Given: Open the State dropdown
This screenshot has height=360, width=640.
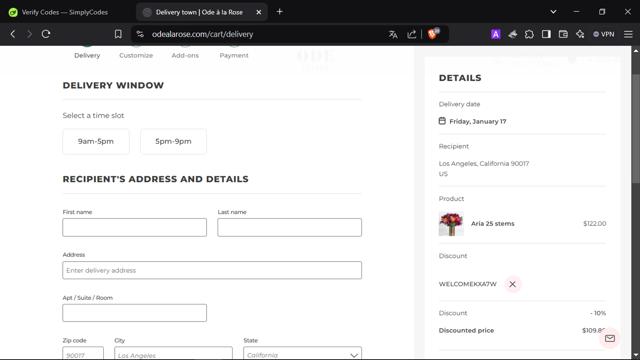Looking at the screenshot, I should (x=302, y=353).
